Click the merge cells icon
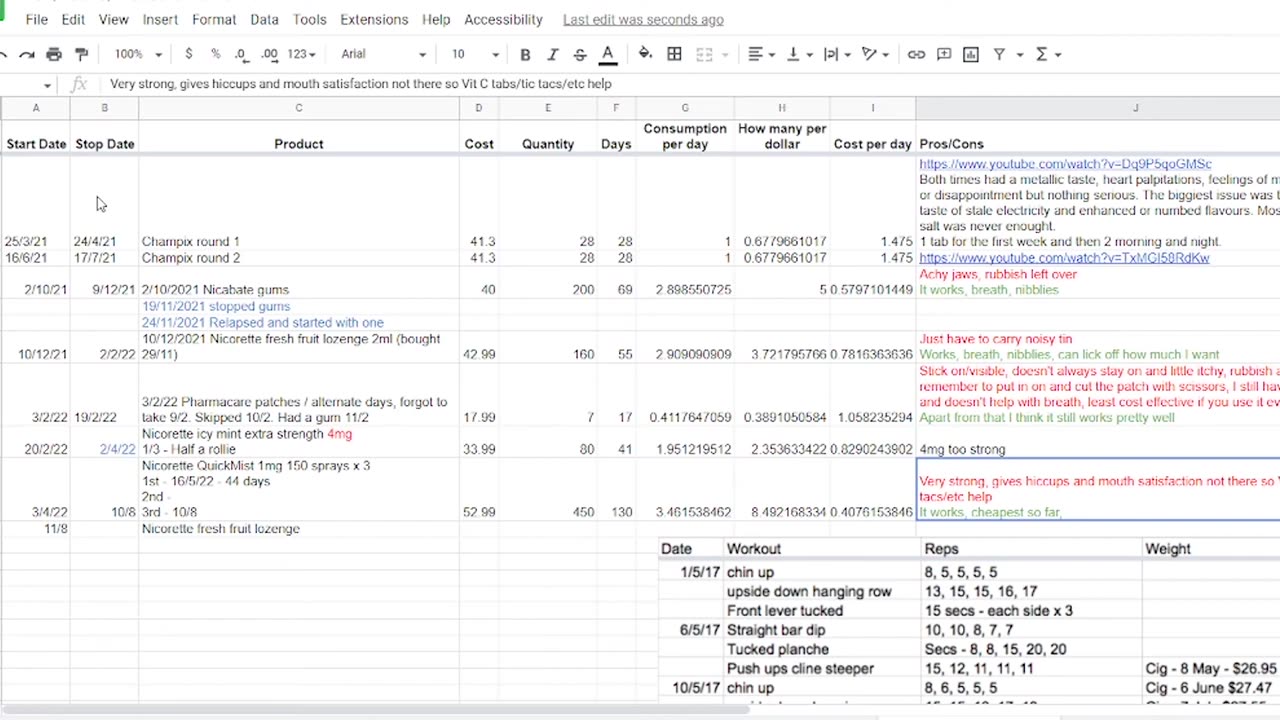This screenshot has height=720, width=1280. coord(704,54)
